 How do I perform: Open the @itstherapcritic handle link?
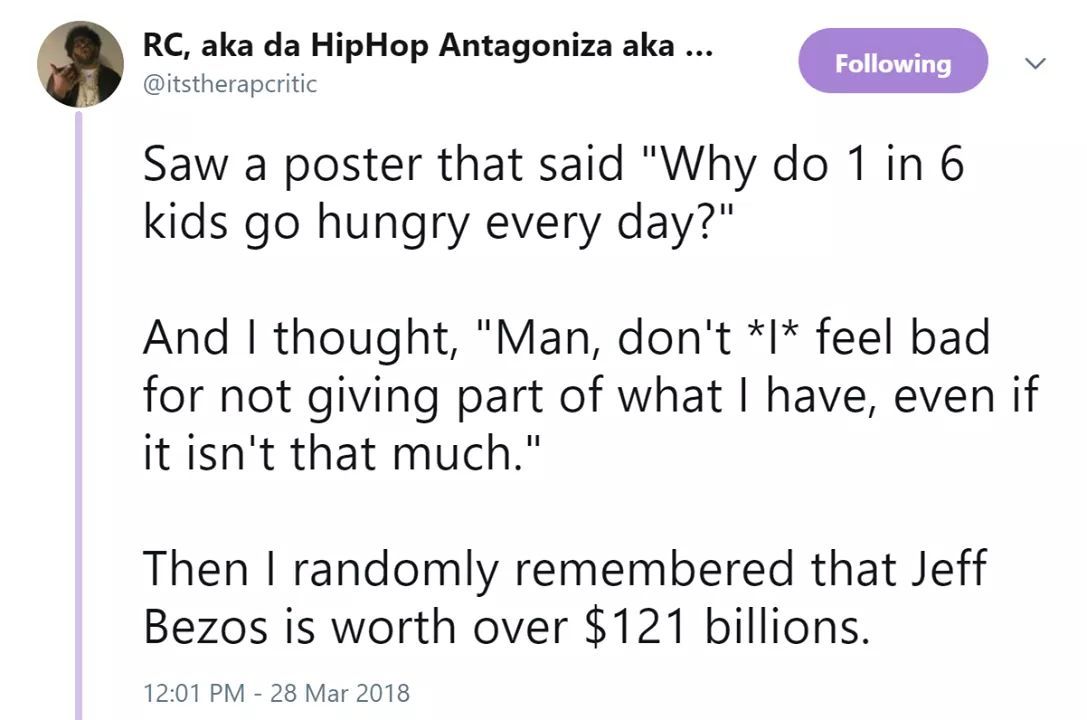(230, 85)
